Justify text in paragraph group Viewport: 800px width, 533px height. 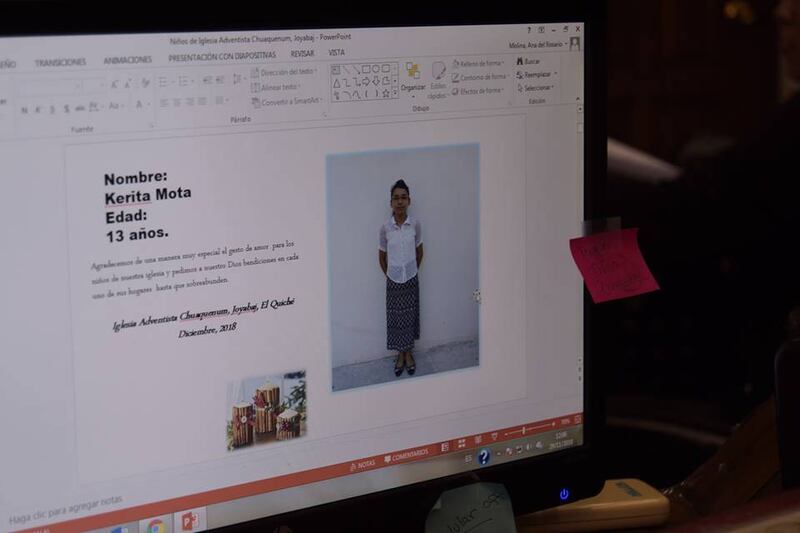pos(202,101)
